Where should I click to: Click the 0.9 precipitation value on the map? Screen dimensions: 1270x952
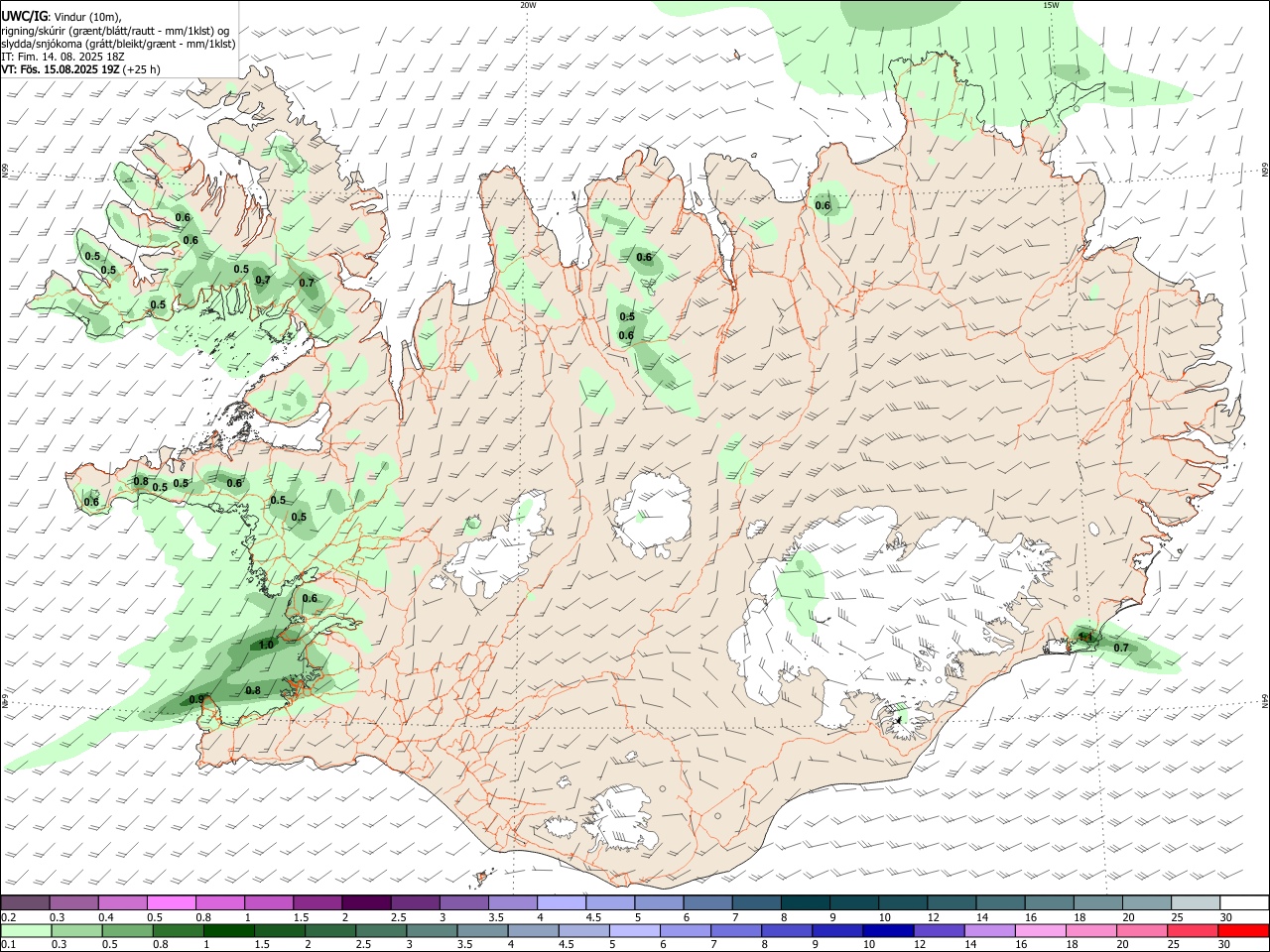pos(196,699)
